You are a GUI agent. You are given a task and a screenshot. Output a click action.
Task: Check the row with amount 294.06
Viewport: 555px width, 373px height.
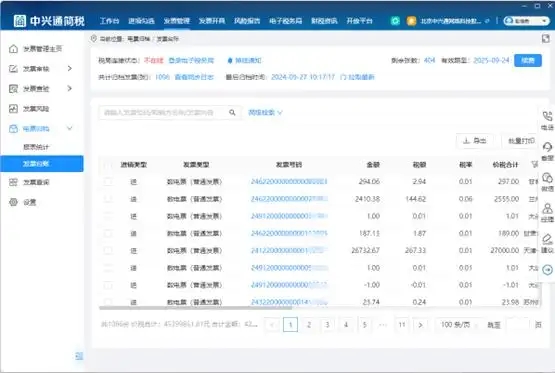point(108,182)
